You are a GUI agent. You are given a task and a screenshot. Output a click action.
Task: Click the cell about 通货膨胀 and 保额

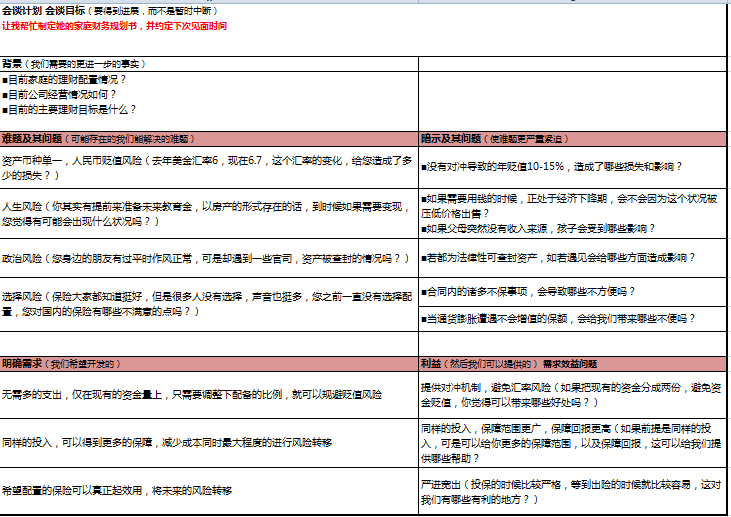coord(570,318)
